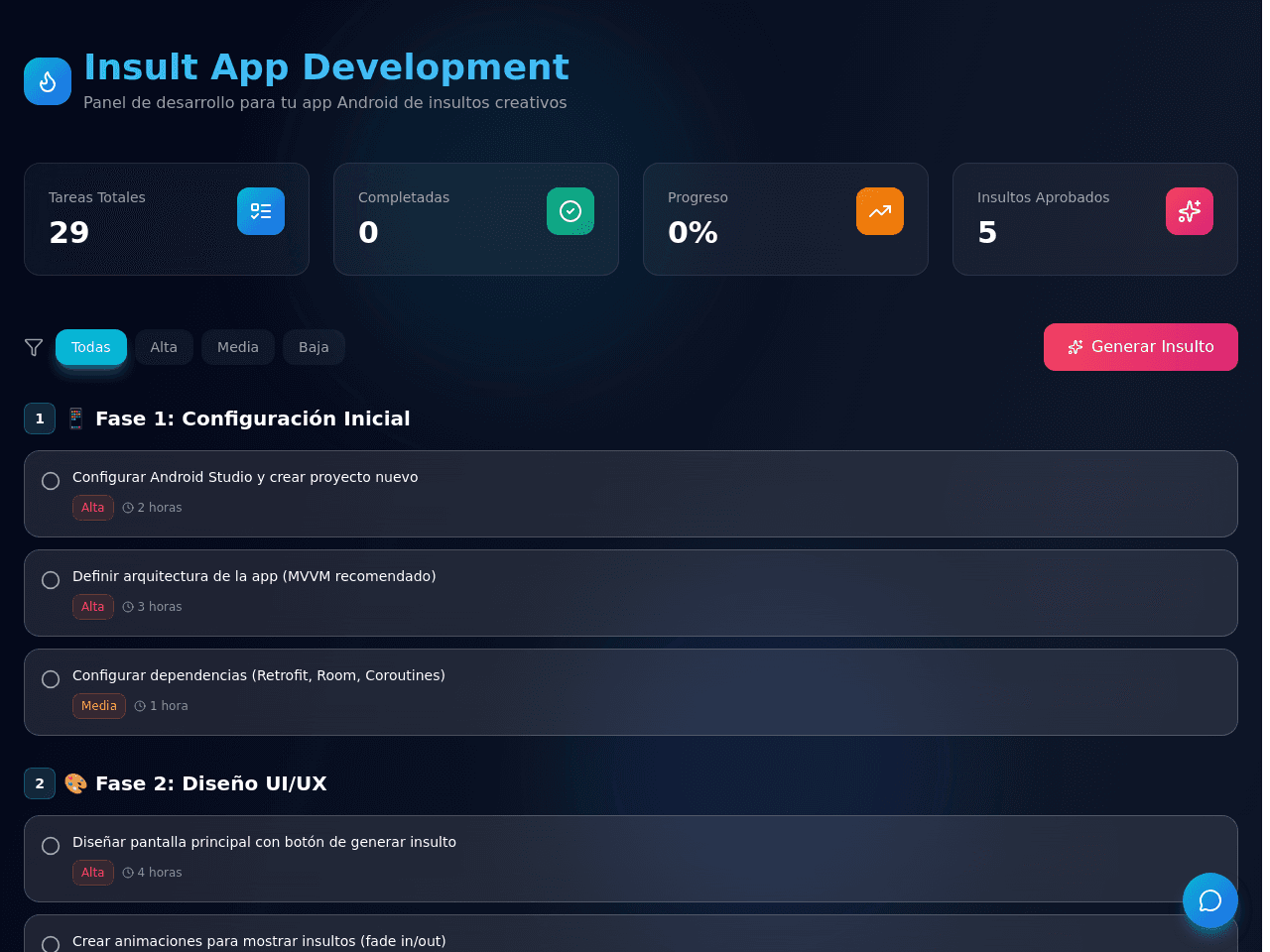
Task: Click the '4 horas' time estimate
Action: click(160, 873)
